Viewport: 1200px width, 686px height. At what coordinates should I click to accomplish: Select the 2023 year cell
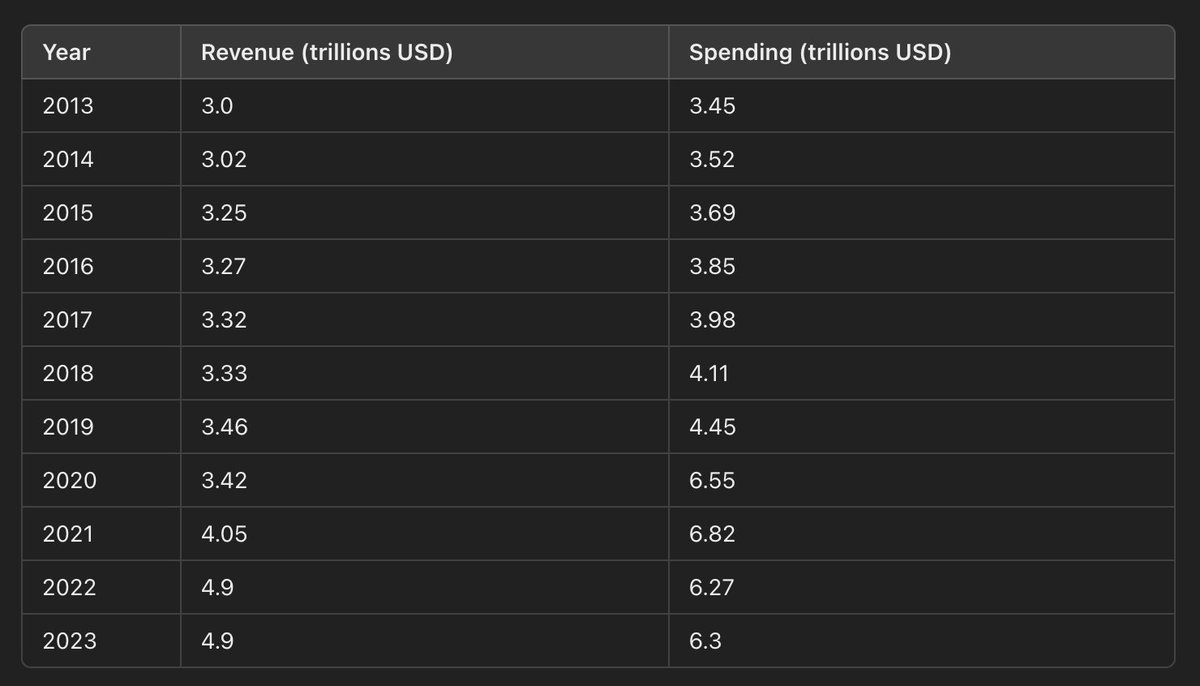pos(69,641)
